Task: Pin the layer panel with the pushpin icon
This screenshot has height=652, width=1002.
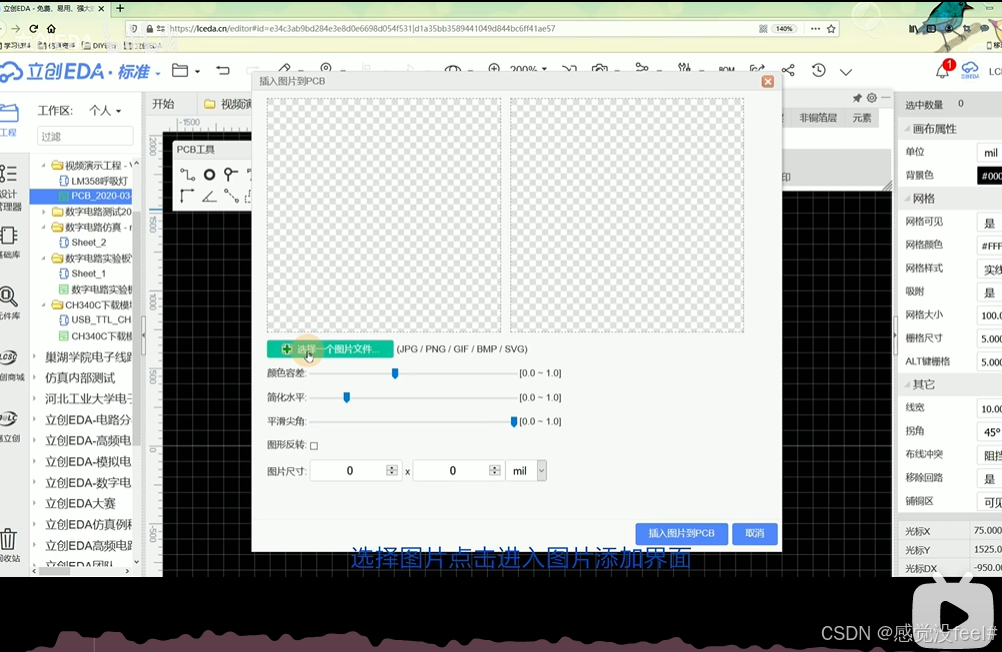Action: pyautogui.click(x=857, y=98)
